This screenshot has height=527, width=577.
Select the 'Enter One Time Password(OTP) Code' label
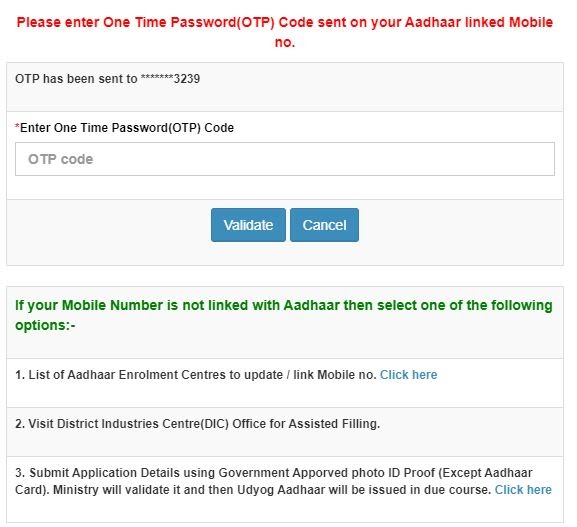click(x=124, y=128)
